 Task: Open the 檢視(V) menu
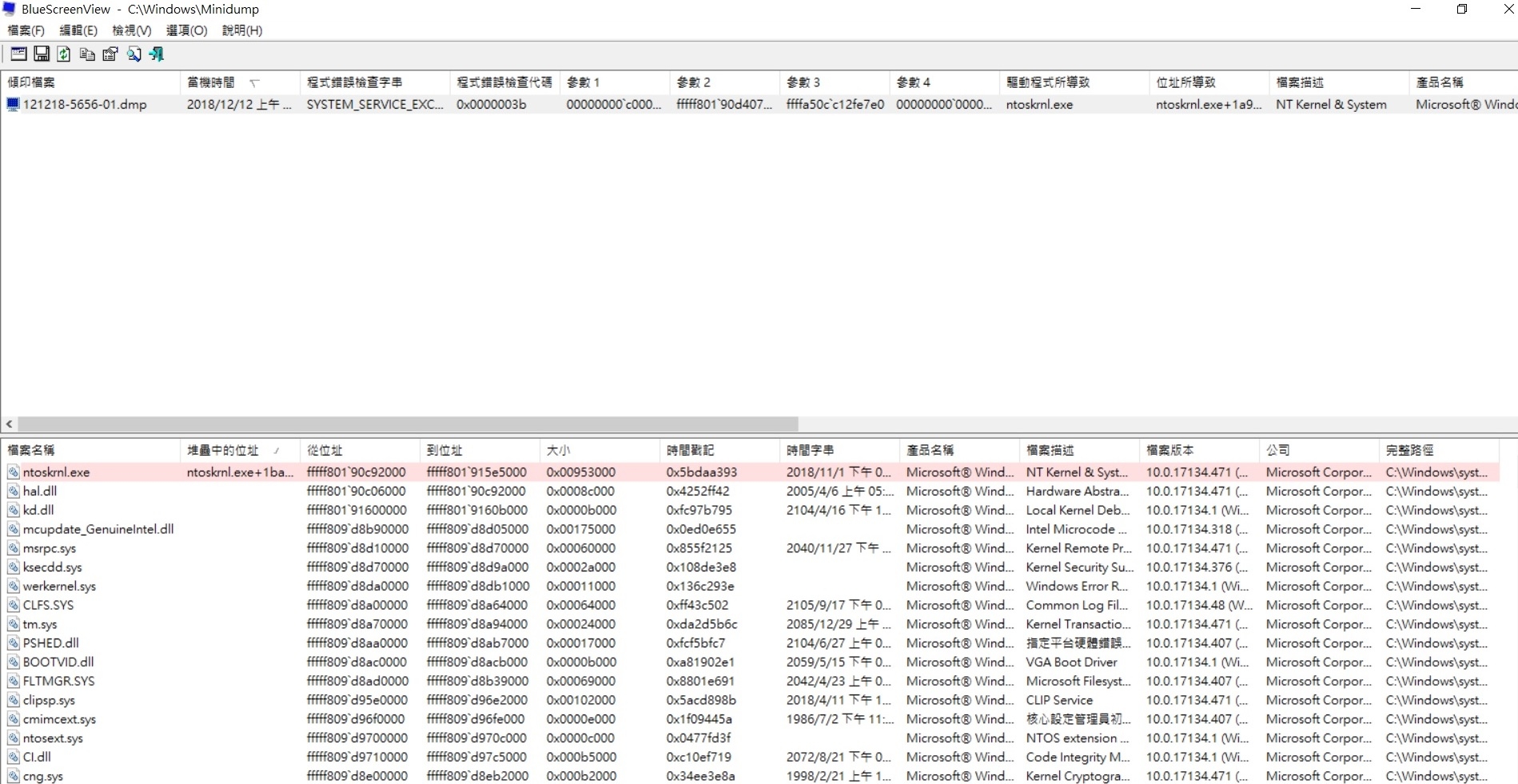(132, 30)
